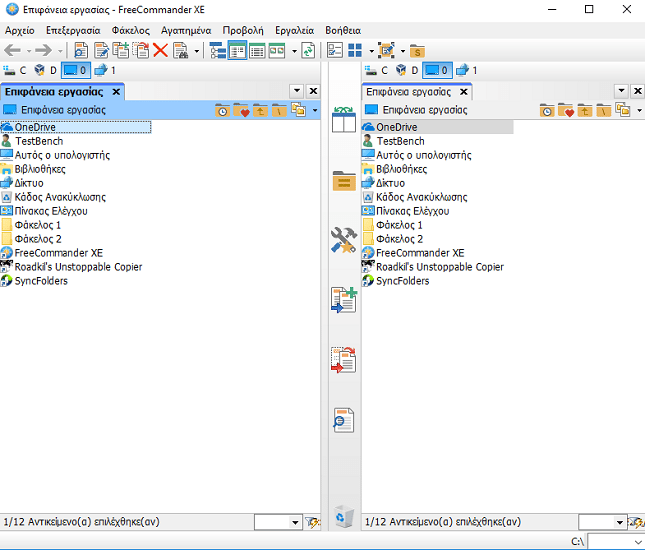
Task: Click the copy icon in the splitter bar
Action: click(x=344, y=300)
